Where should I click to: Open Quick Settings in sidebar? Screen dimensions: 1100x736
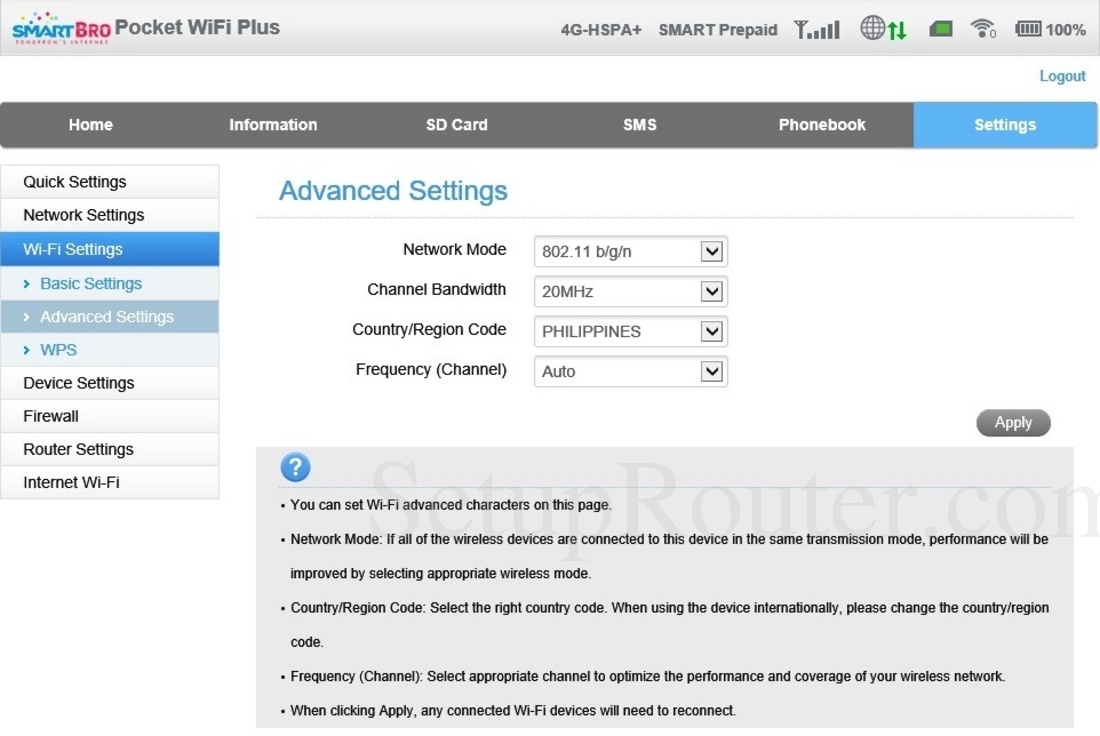click(x=109, y=182)
